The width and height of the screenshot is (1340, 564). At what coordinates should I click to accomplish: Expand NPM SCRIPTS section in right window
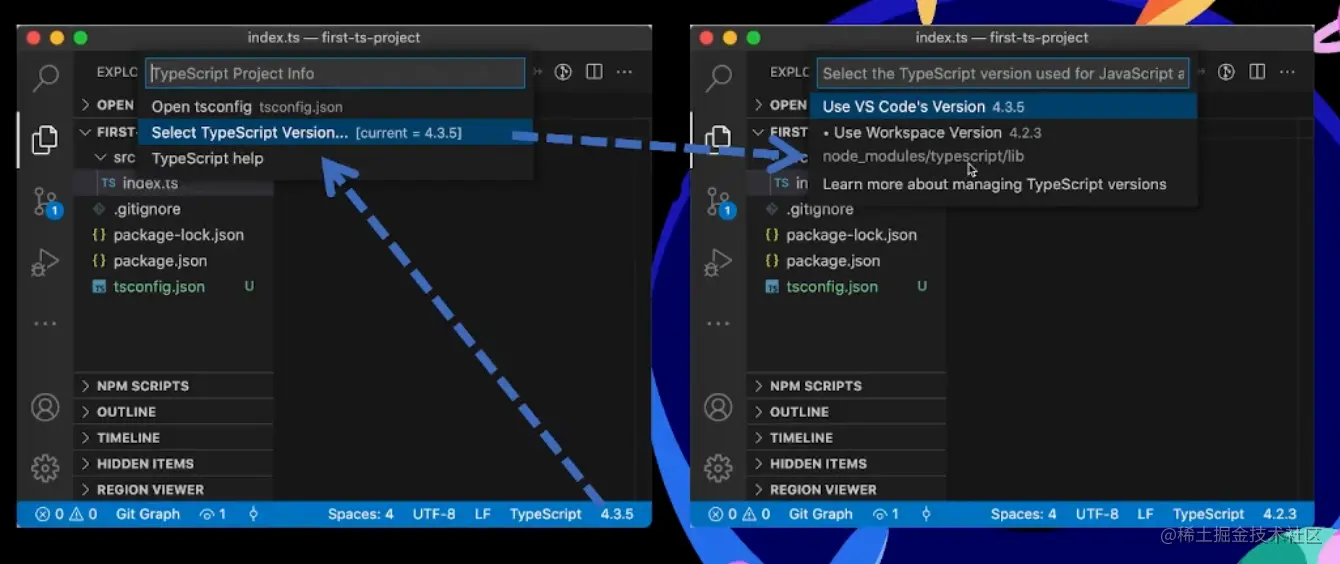847,386
